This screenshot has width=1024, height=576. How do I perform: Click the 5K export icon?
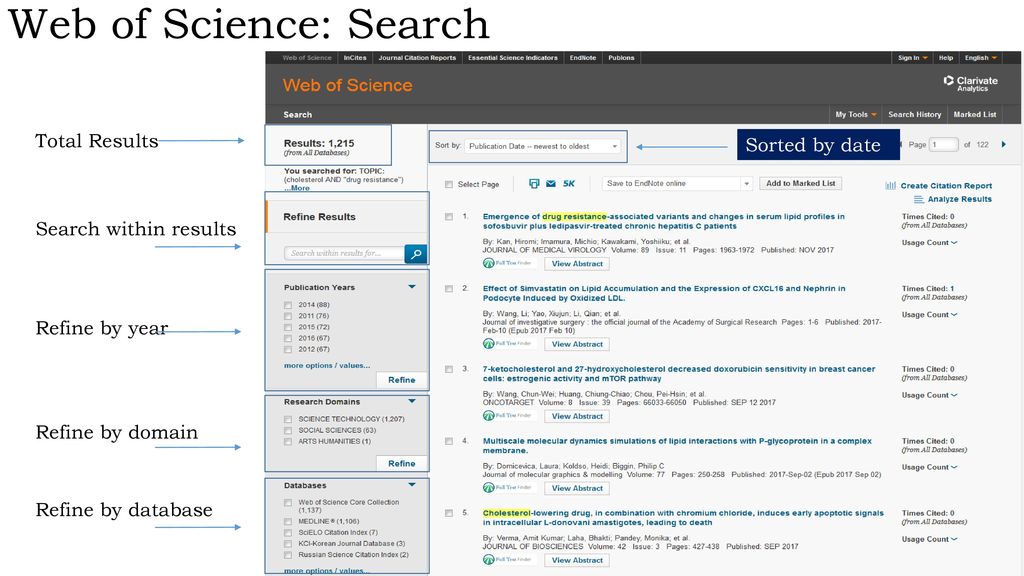(x=569, y=184)
